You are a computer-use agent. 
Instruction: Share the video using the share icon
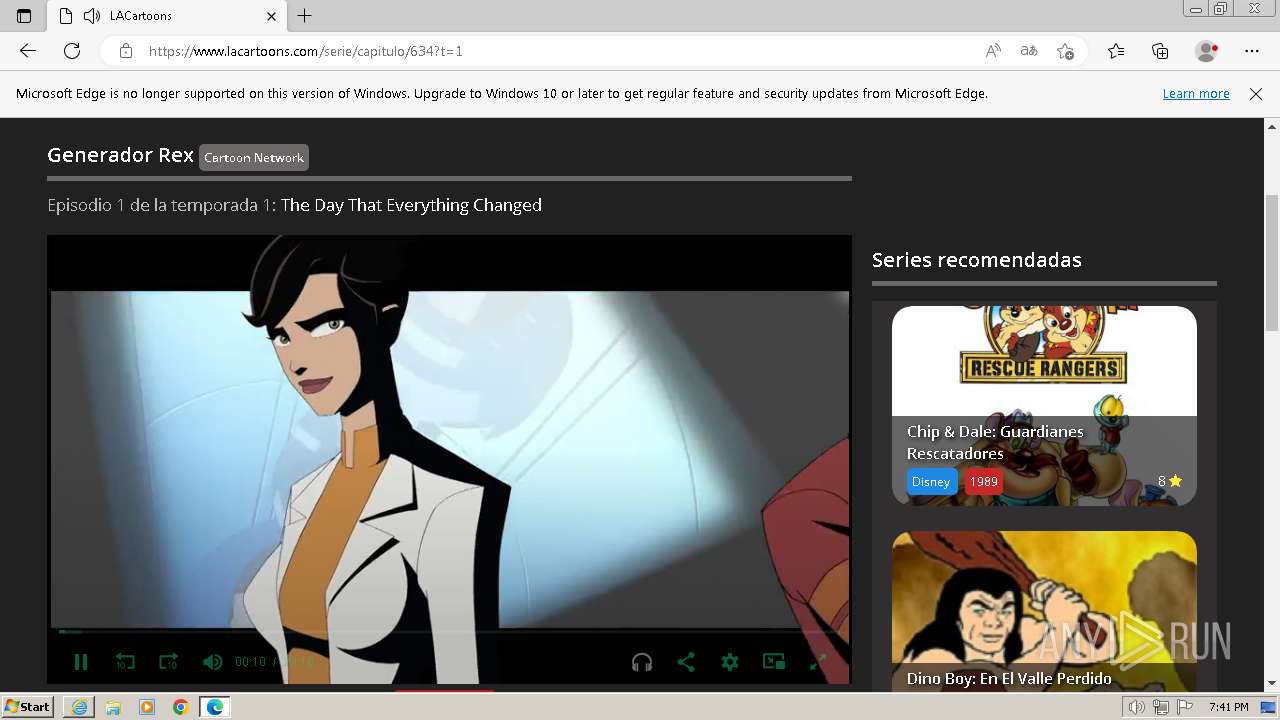[686, 662]
